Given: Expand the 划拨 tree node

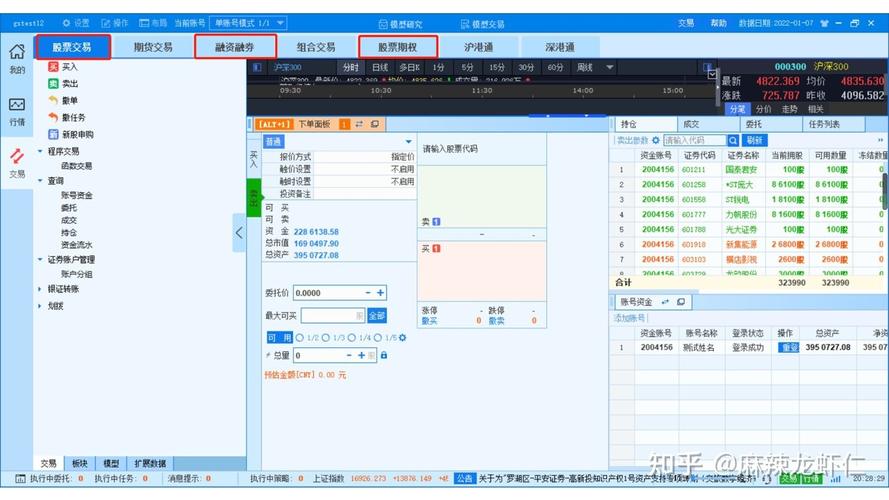Looking at the screenshot, I should (40, 306).
